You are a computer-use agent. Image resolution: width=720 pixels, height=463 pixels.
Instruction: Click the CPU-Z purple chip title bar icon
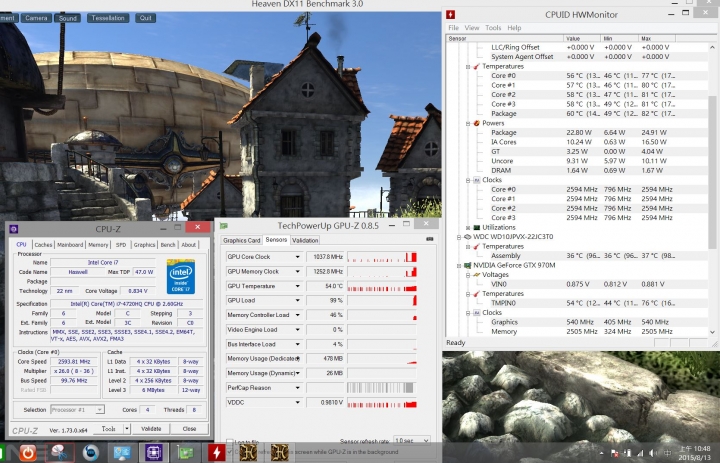[x=14, y=229]
